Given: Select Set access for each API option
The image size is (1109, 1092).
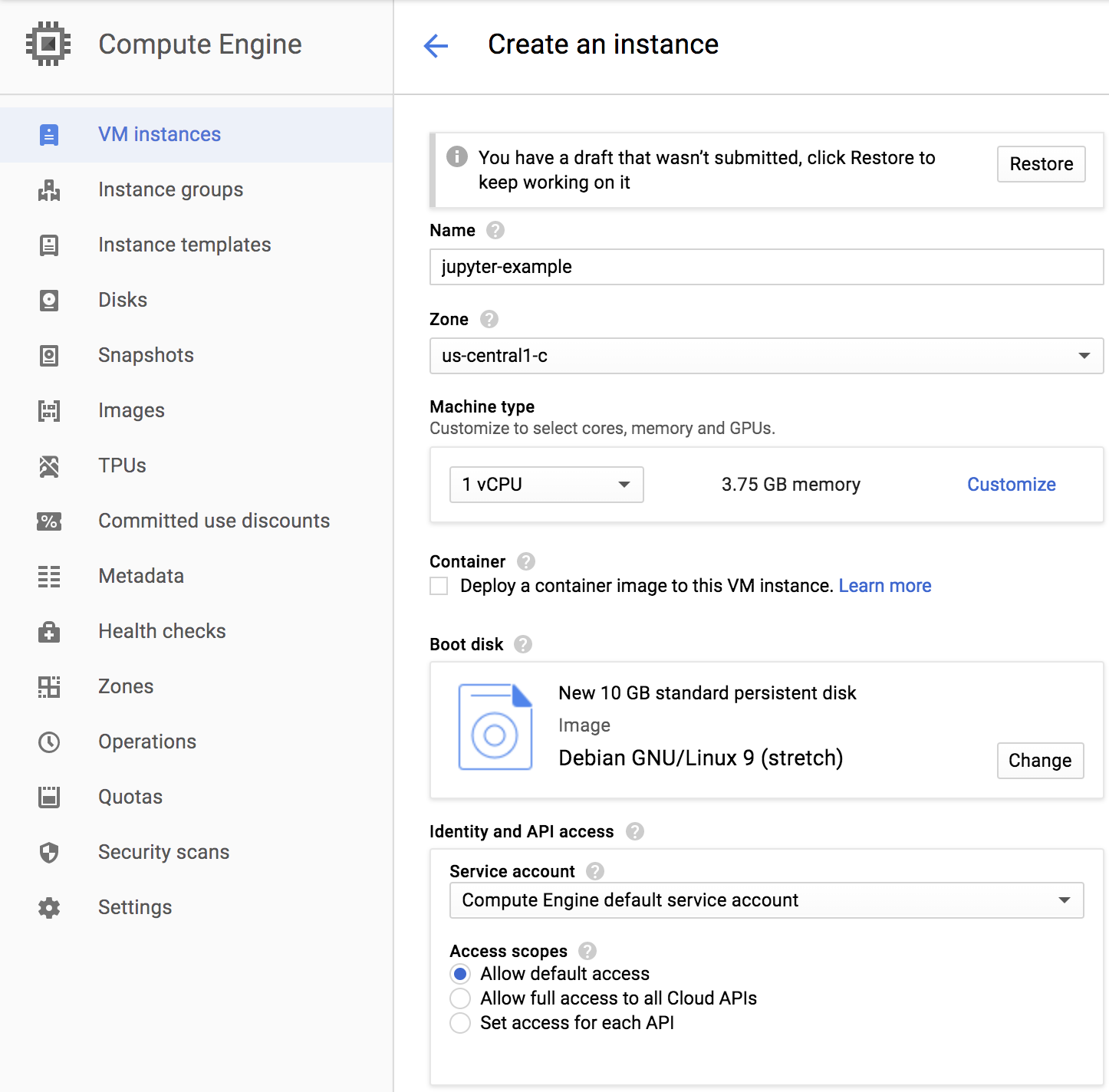Looking at the screenshot, I should tap(460, 1023).
